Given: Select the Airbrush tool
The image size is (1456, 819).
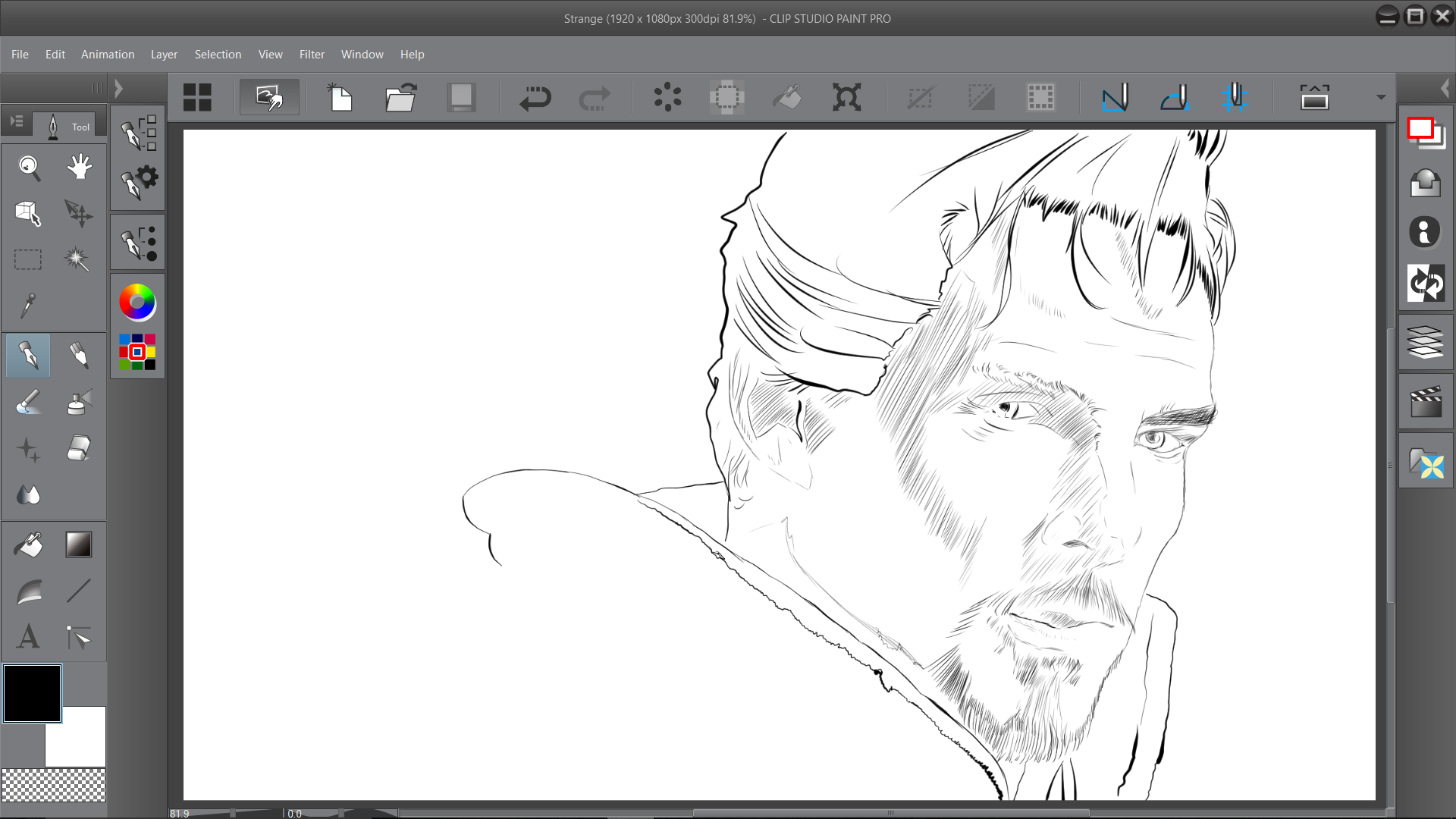Looking at the screenshot, I should 79,402.
